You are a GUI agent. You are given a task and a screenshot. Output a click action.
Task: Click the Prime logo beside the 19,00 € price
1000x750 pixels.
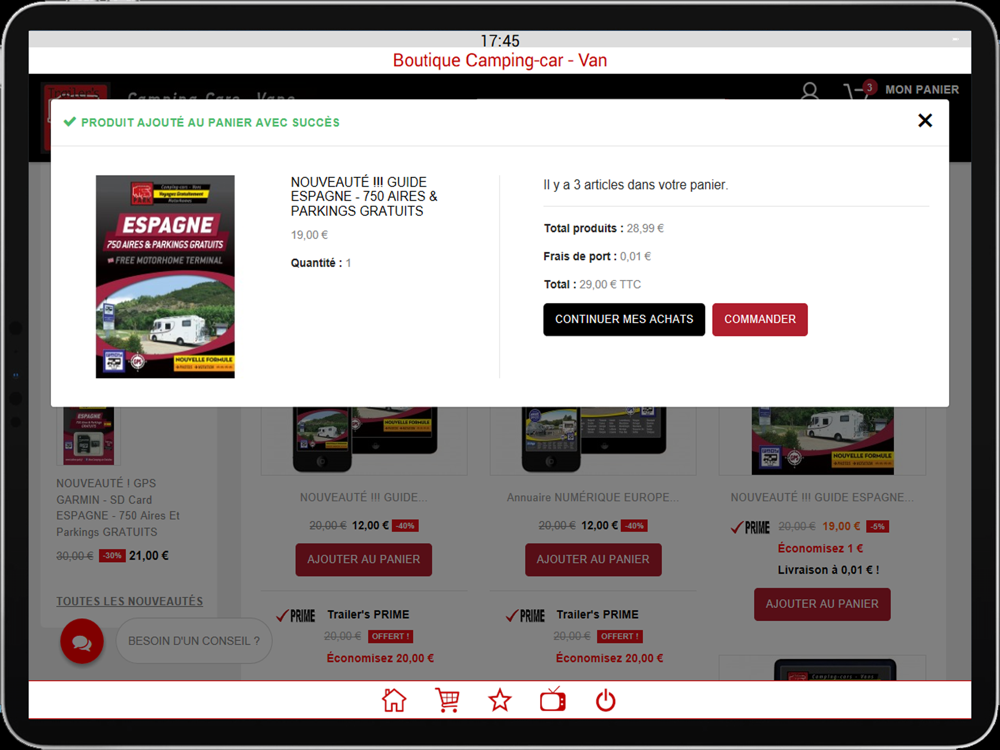click(x=750, y=527)
